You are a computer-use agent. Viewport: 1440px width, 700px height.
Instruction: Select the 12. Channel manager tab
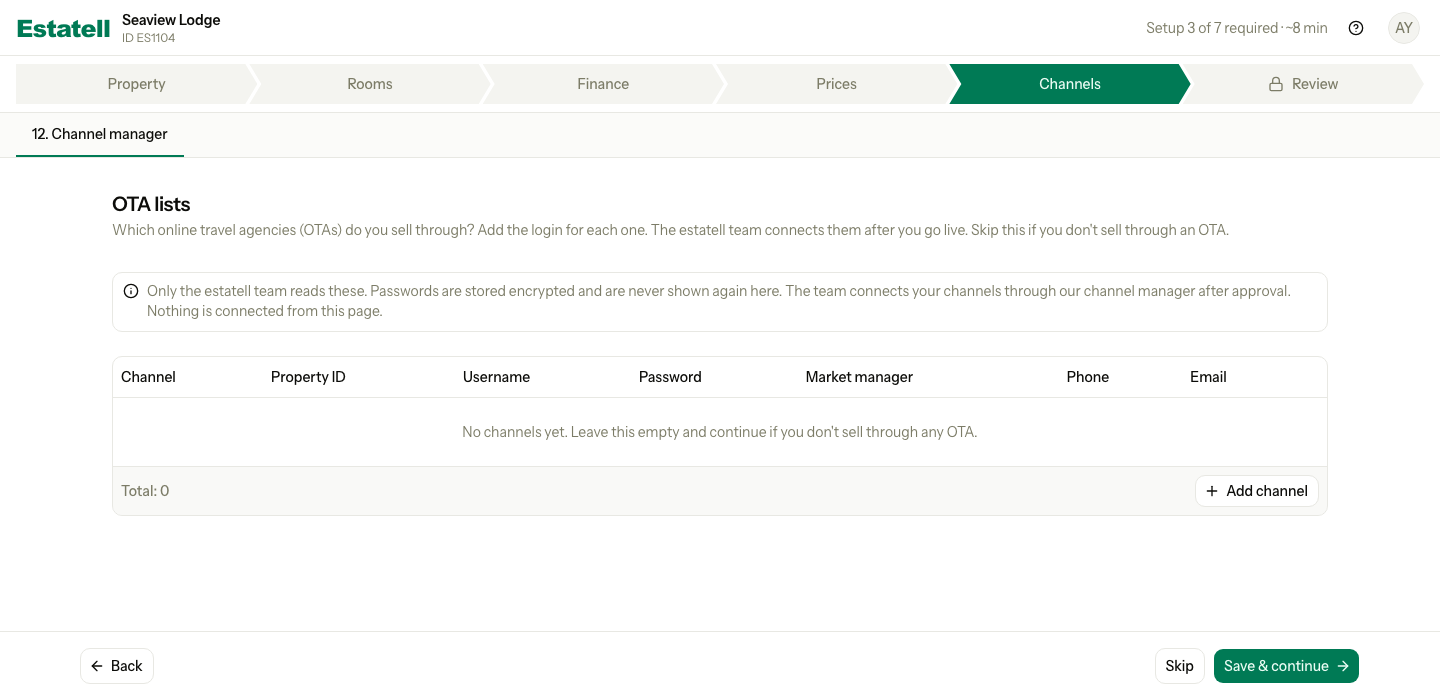[100, 134]
